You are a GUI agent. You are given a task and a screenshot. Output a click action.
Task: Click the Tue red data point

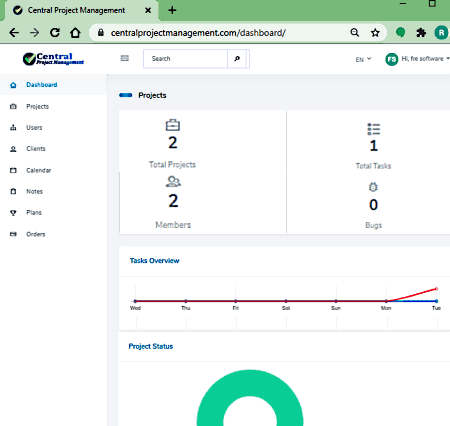point(436,289)
